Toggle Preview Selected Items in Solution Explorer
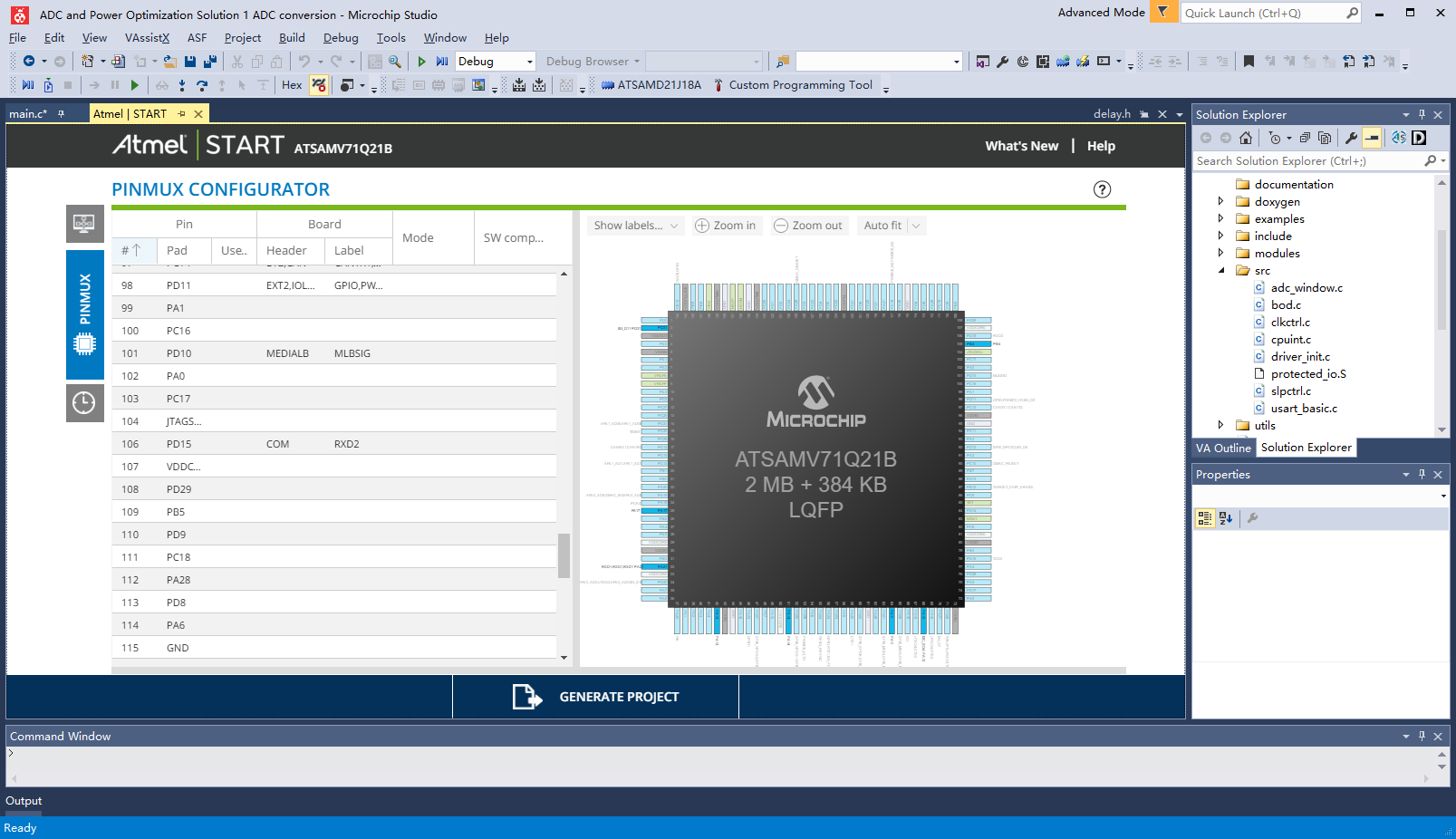The height and width of the screenshot is (839, 1456). (1373, 138)
